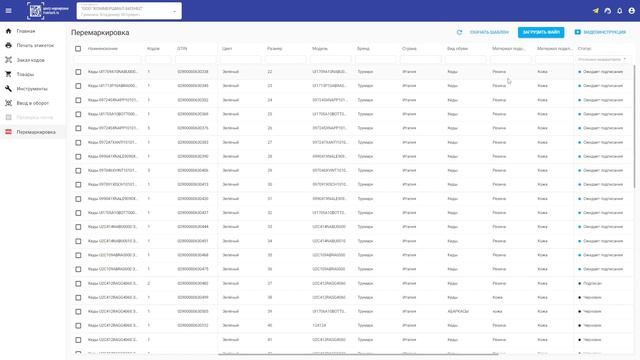Click the Вид обуви column header
The image size is (640, 360).
point(457,49)
